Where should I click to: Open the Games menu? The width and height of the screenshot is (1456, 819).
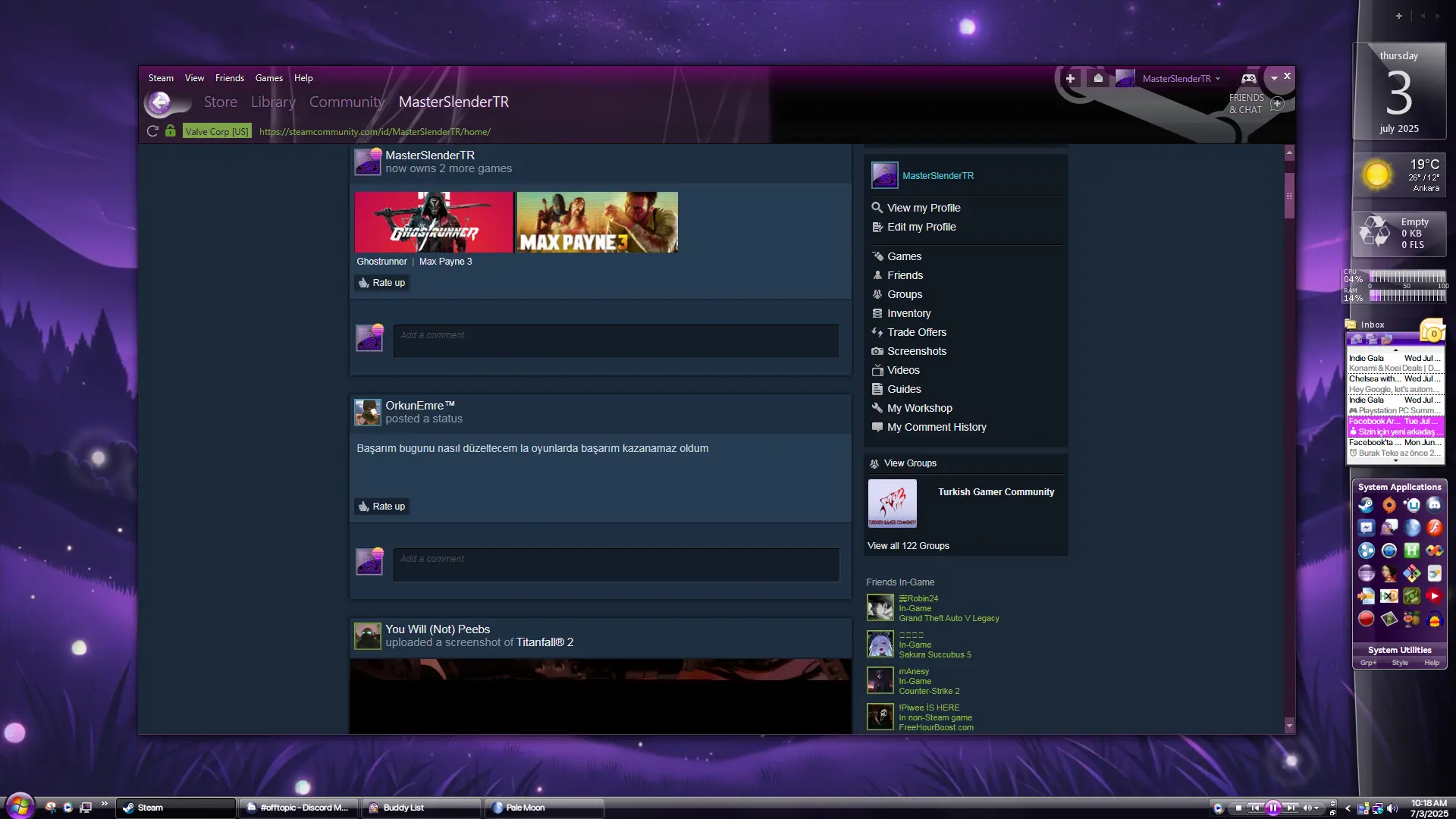coord(269,78)
